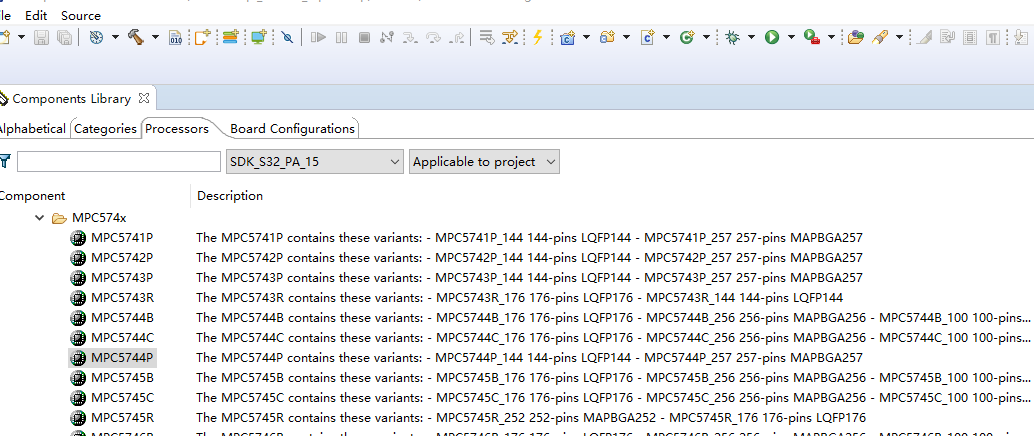Image resolution: width=1034 pixels, height=441 pixels.
Task: Open the Applicable to project dropdown
Action: click(484, 162)
